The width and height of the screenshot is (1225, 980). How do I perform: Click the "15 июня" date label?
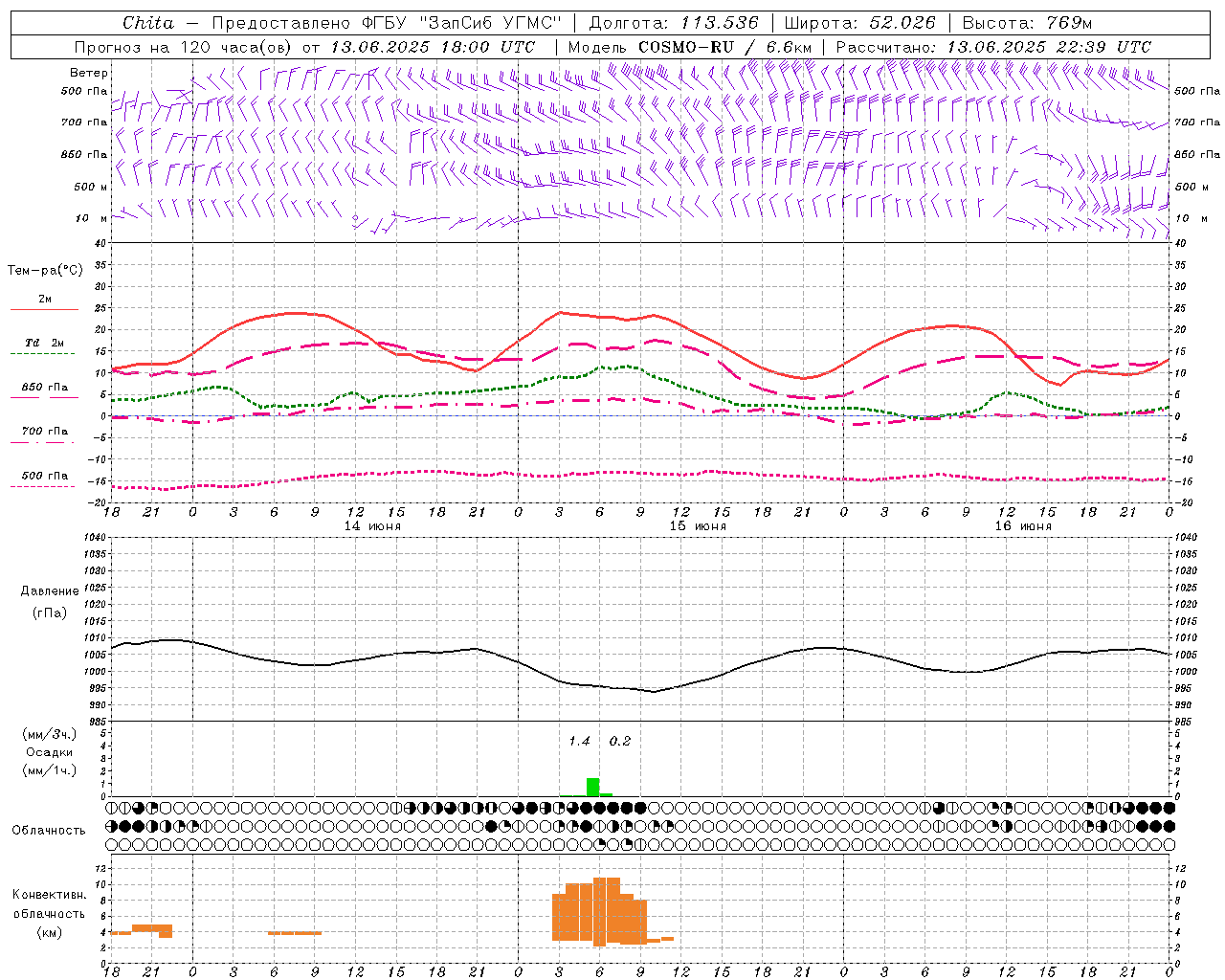tap(698, 526)
